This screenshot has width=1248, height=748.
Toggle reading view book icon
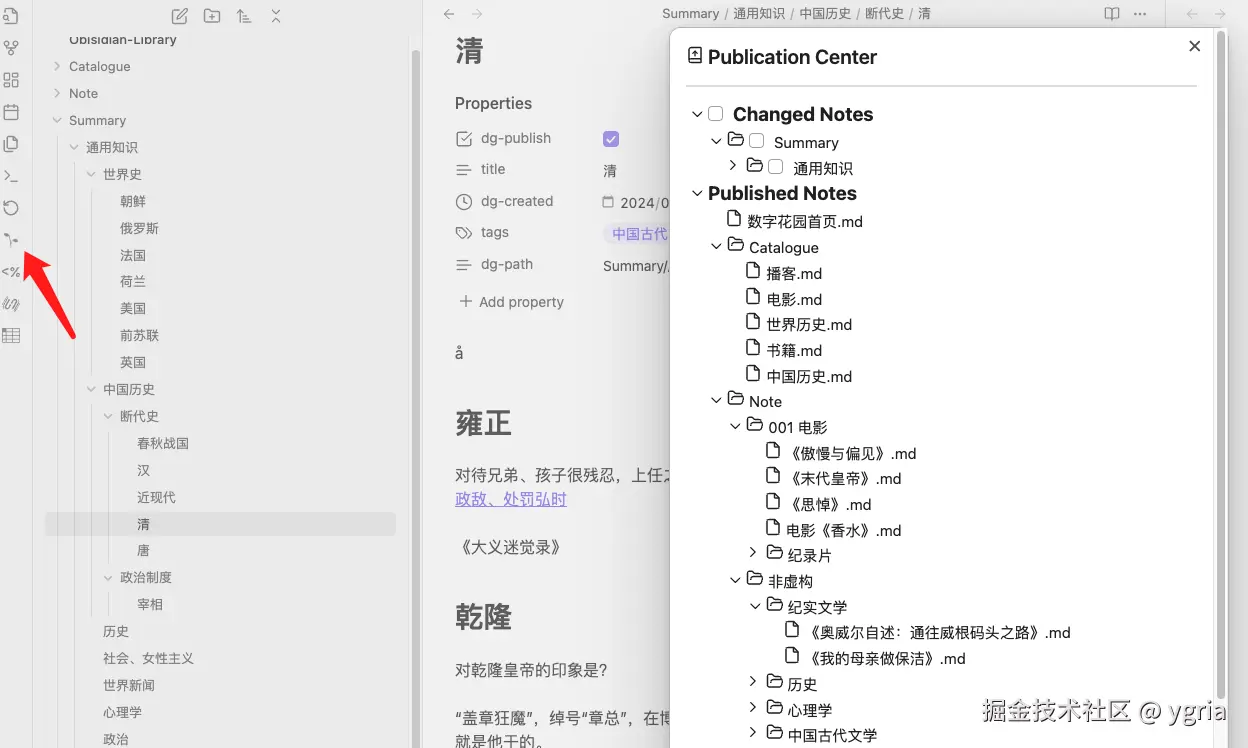click(1112, 14)
